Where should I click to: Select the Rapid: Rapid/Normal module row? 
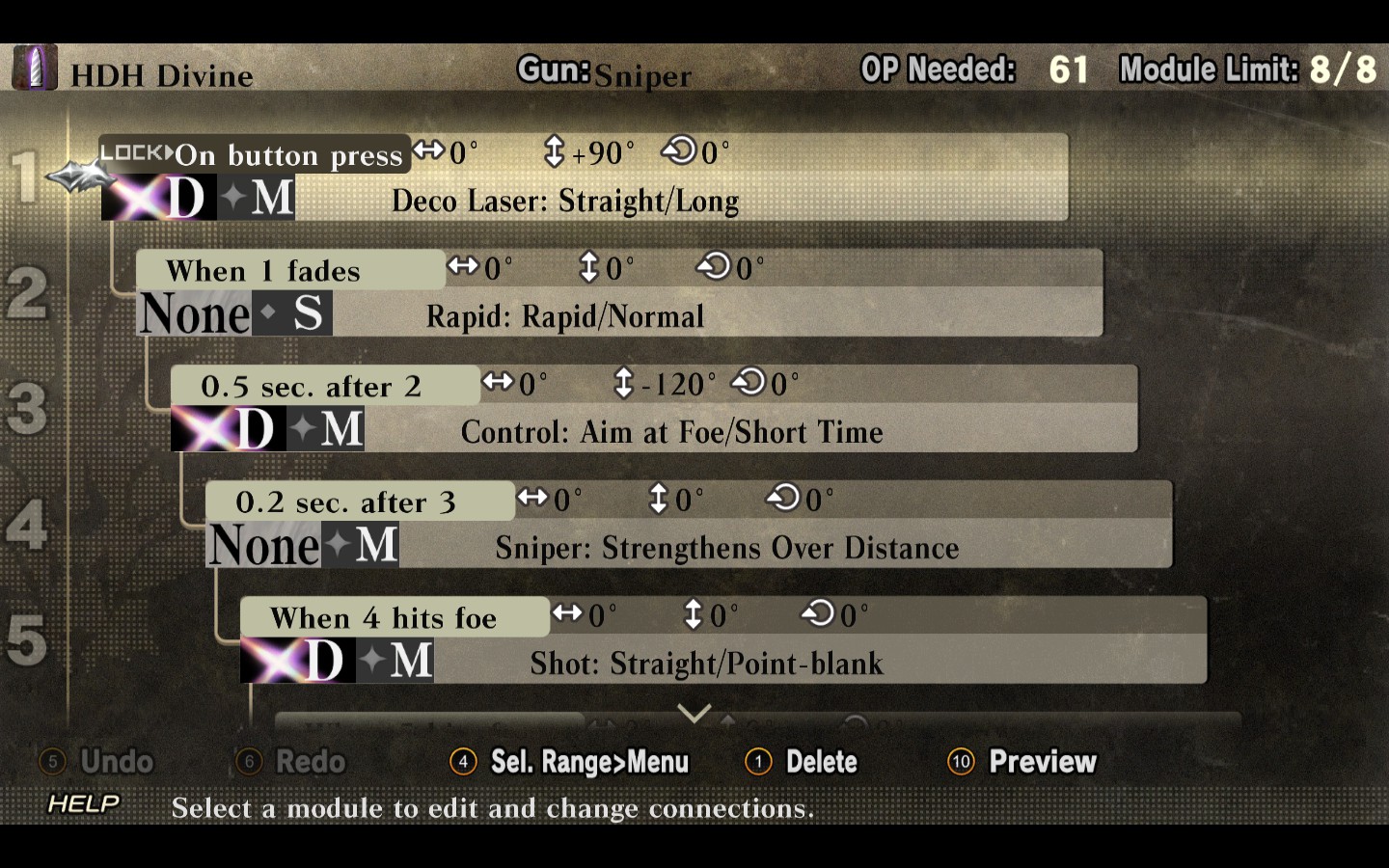tap(620, 293)
